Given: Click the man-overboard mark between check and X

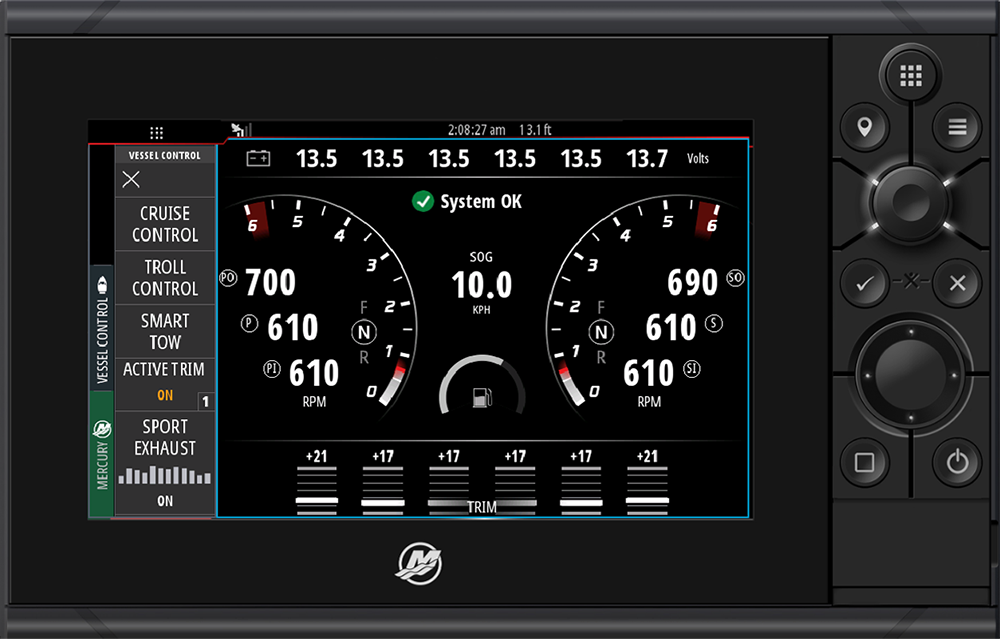Looking at the screenshot, I should [x=911, y=280].
